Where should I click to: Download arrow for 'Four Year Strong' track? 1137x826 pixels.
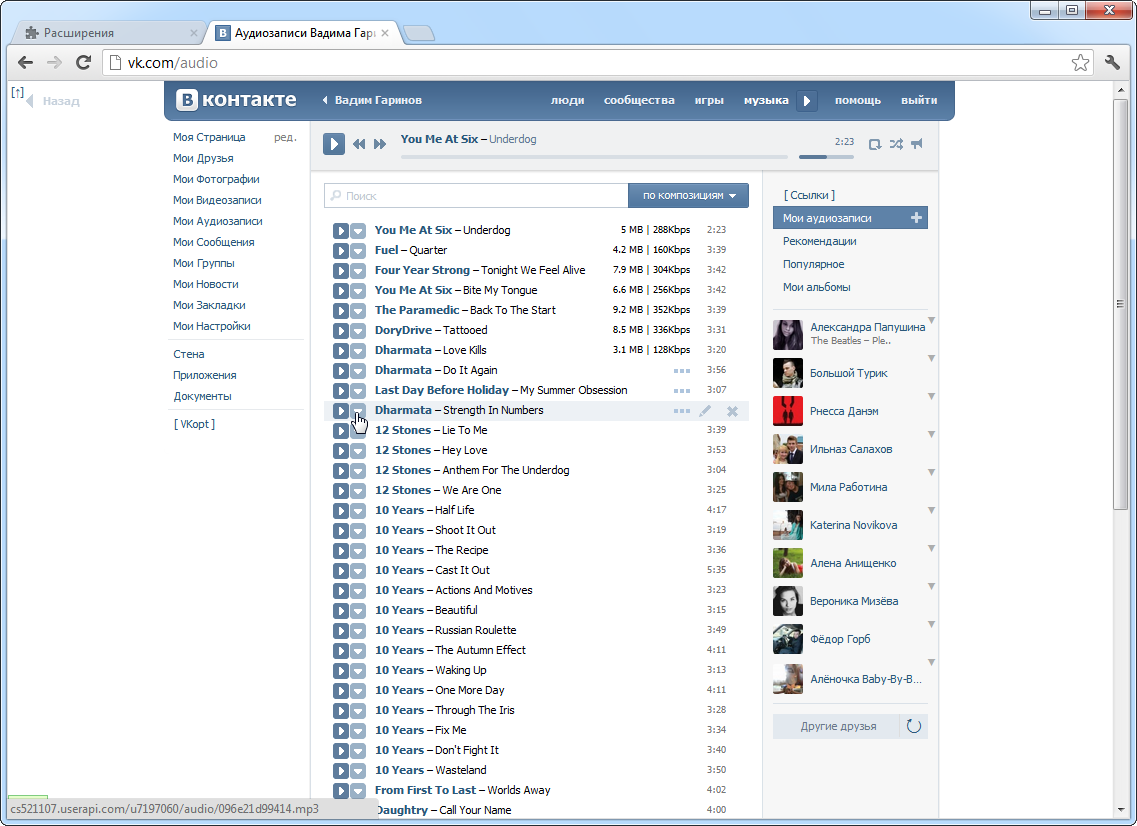358,270
